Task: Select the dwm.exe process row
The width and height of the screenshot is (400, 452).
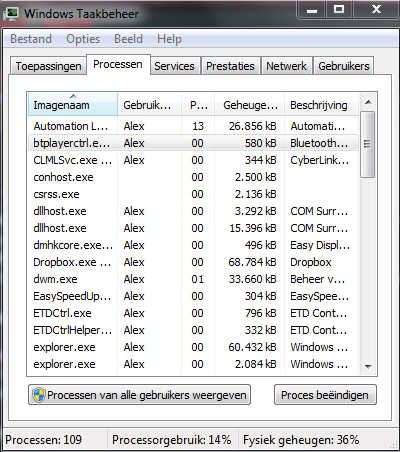Action: tap(193, 279)
